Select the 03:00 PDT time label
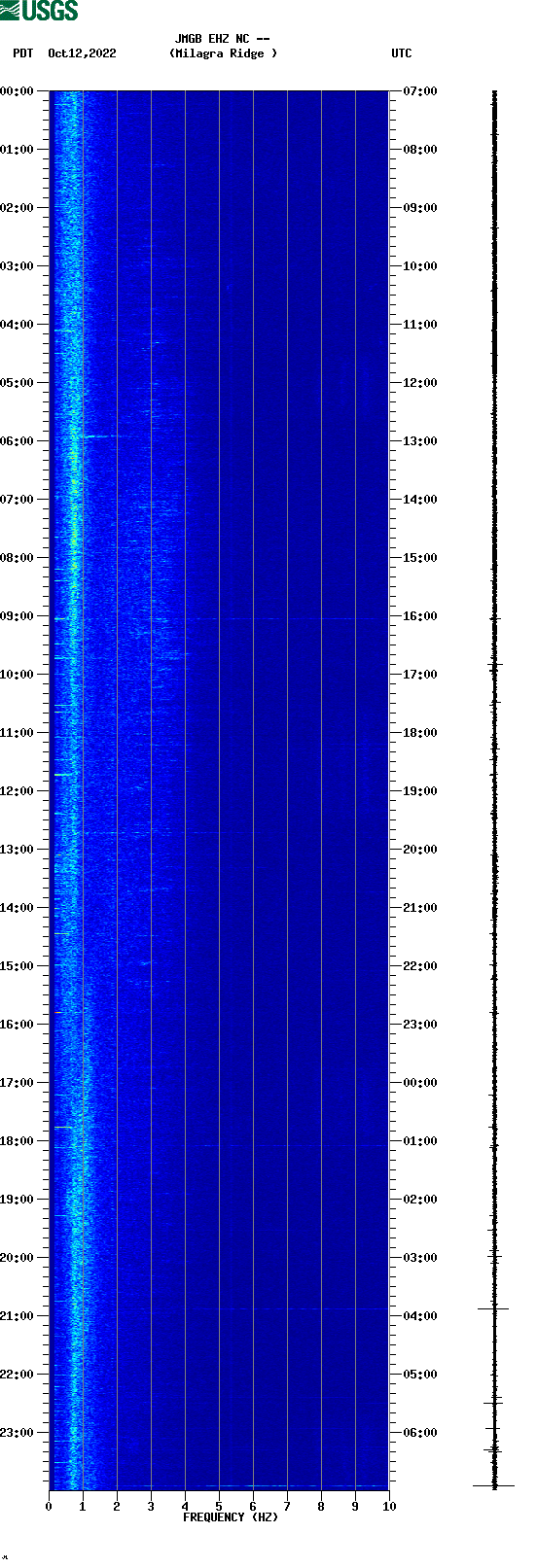The height and width of the screenshot is (1568, 537). (17, 266)
